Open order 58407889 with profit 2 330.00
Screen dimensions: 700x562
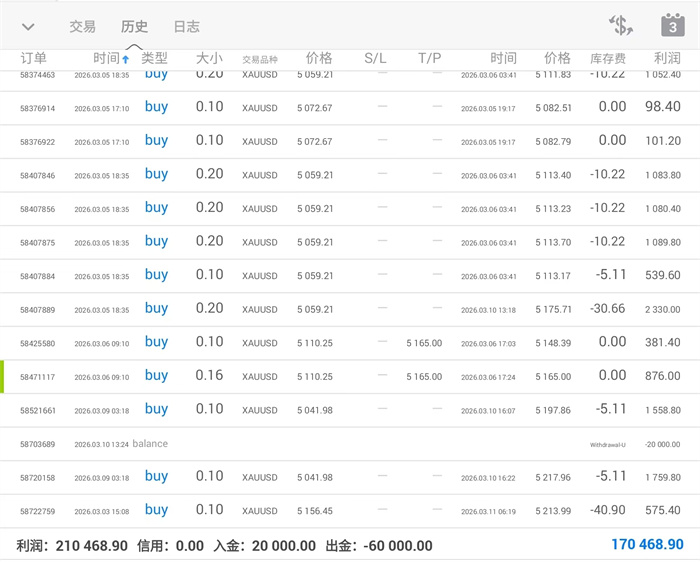(350, 309)
